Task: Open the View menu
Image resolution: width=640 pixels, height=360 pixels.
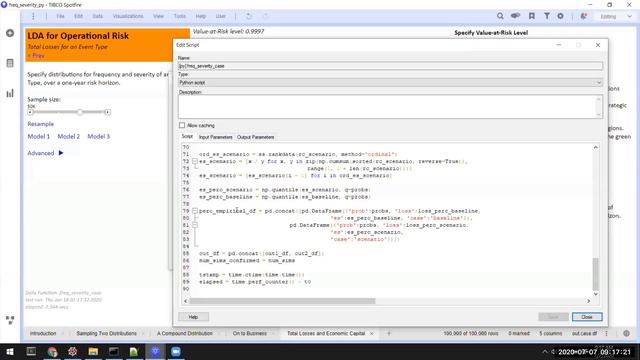Action: pos(158,16)
